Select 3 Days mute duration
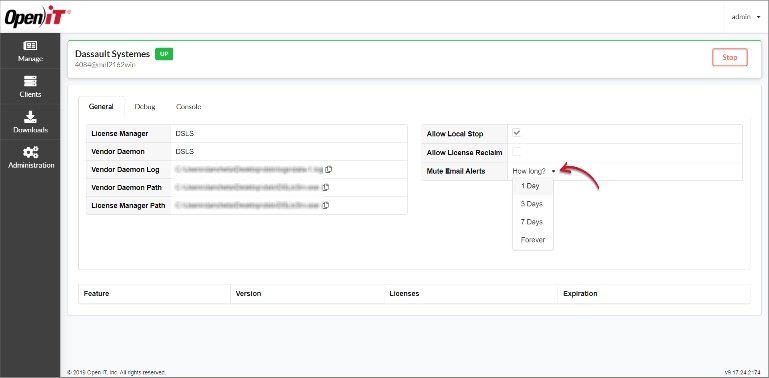 coord(533,204)
